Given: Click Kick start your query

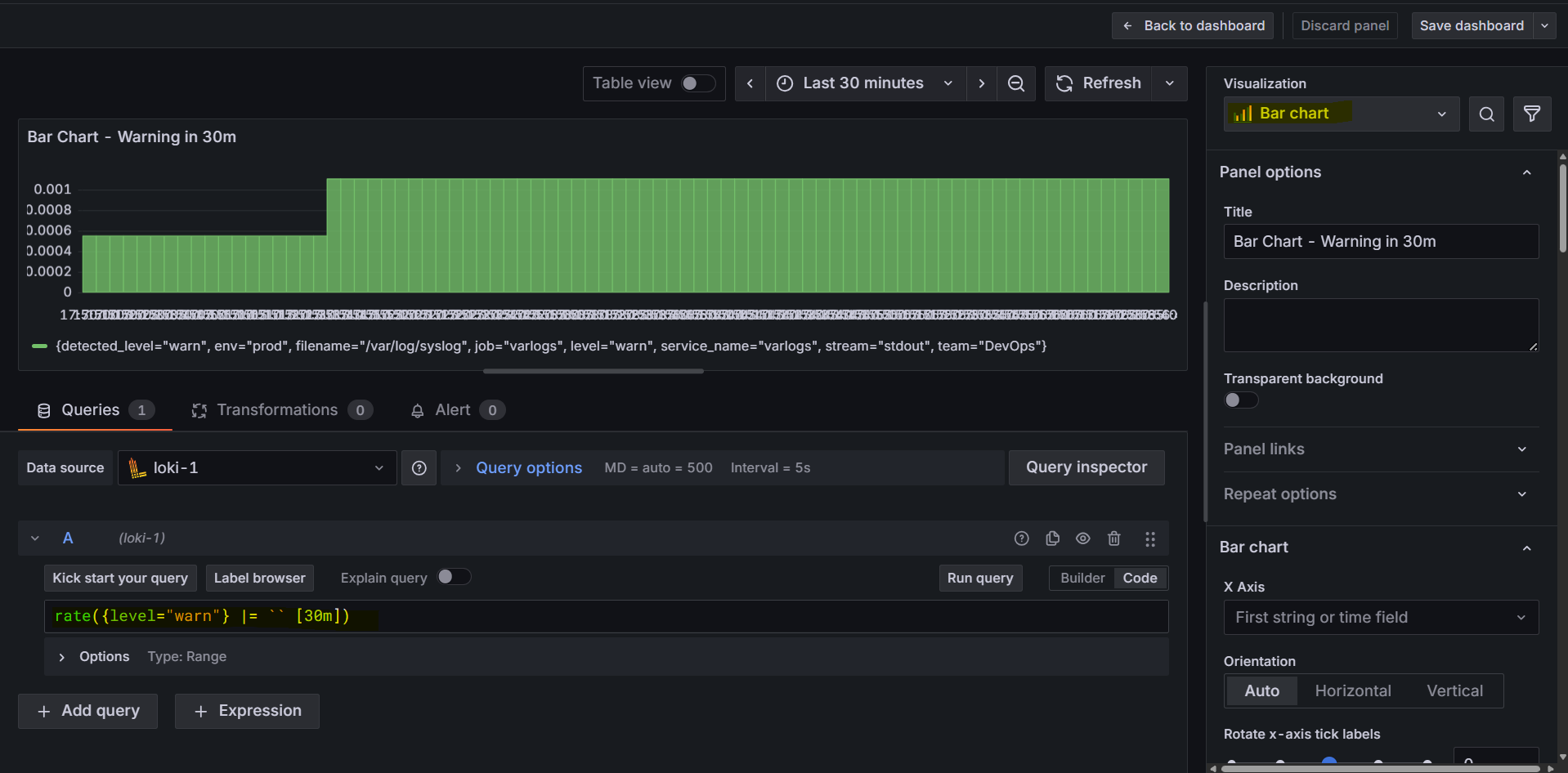Looking at the screenshot, I should (x=120, y=579).
